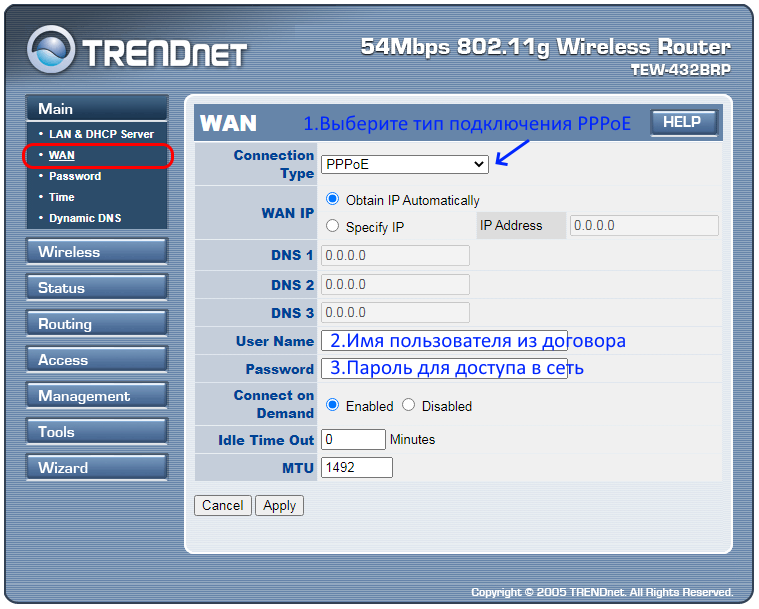Focus the Idle Time Out field
The height and width of the screenshot is (609, 759).
(353, 439)
